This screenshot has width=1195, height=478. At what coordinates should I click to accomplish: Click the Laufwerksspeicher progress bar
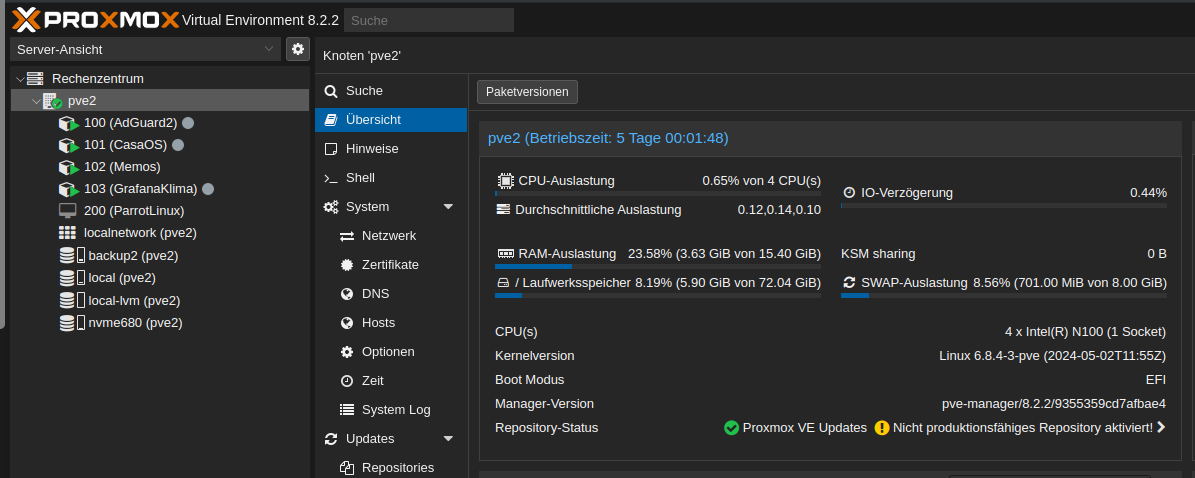tap(658, 295)
